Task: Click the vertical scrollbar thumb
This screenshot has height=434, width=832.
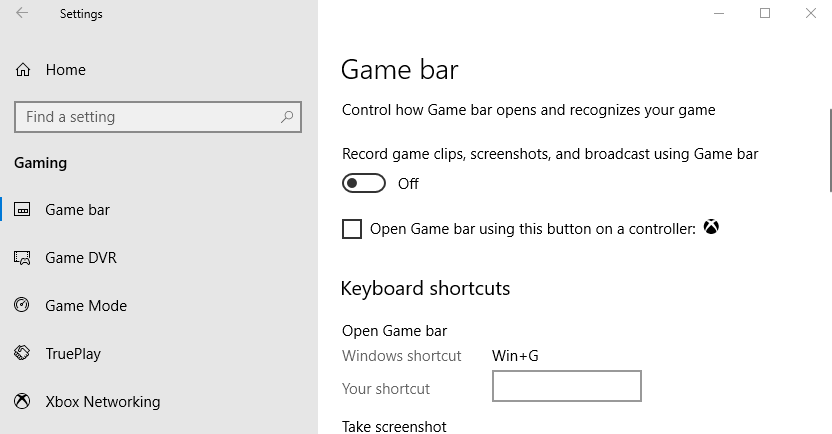Action: pos(829,150)
